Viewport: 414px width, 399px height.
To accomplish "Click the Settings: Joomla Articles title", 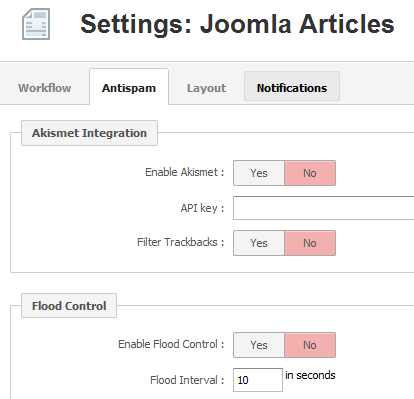I will click(237, 24).
